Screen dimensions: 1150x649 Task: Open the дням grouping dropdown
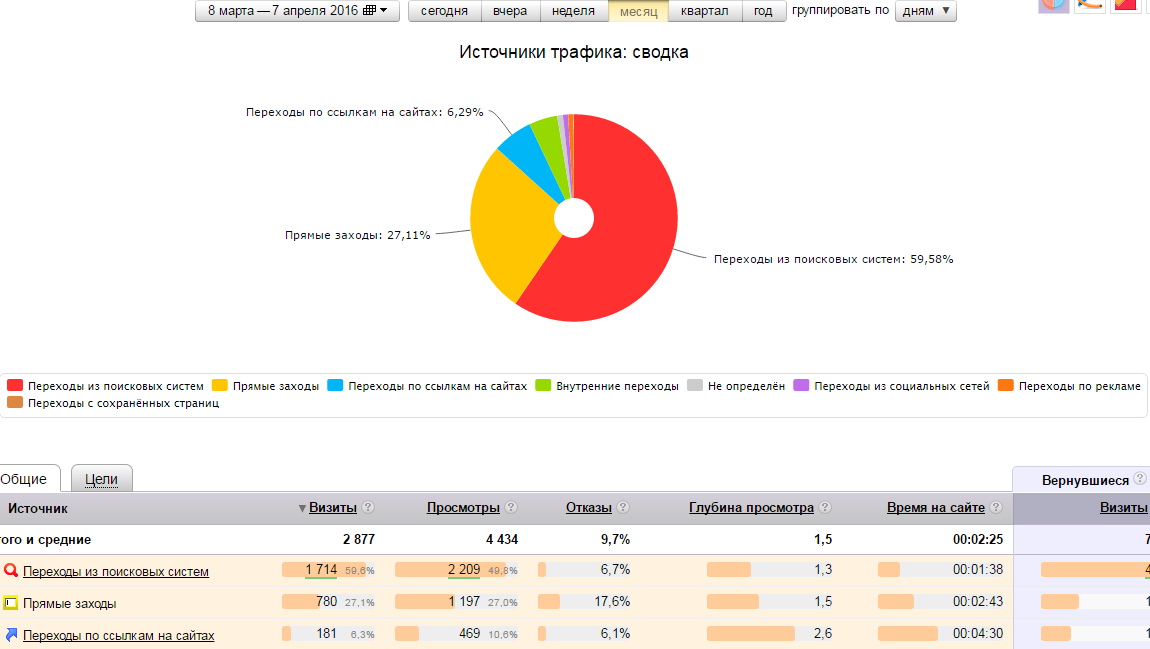tap(924, 11)
